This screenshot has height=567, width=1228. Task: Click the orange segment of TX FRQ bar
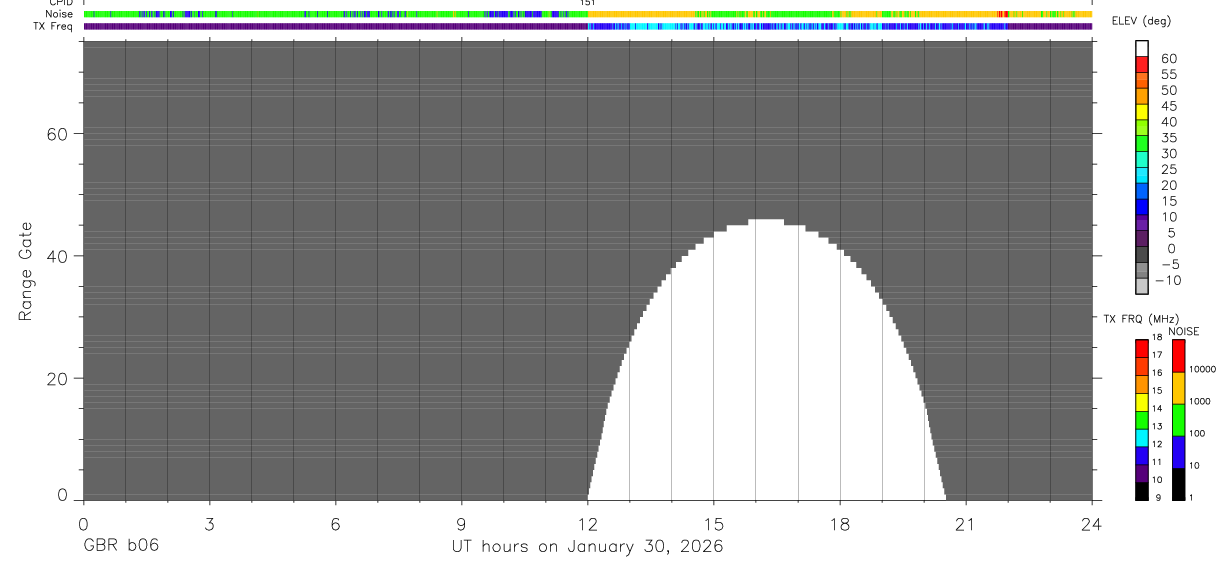(x=1142, y=384)
